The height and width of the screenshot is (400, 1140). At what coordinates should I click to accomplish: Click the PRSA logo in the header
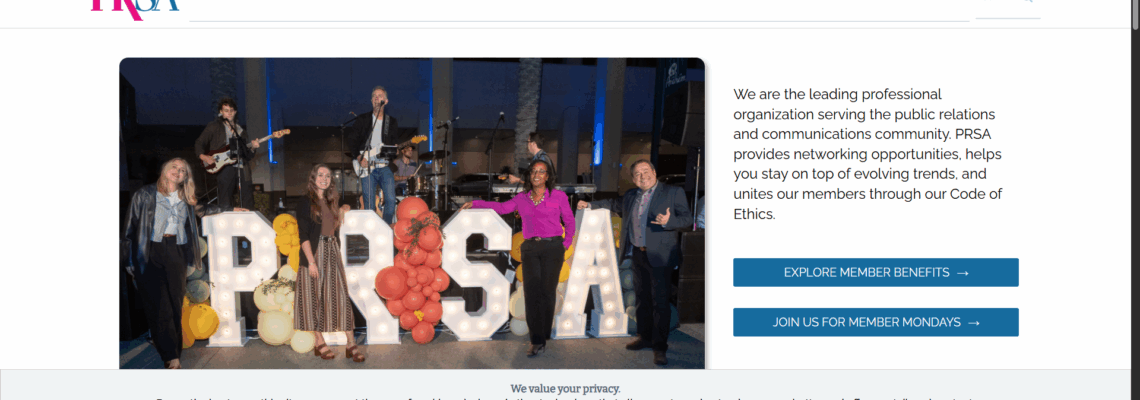135,7
